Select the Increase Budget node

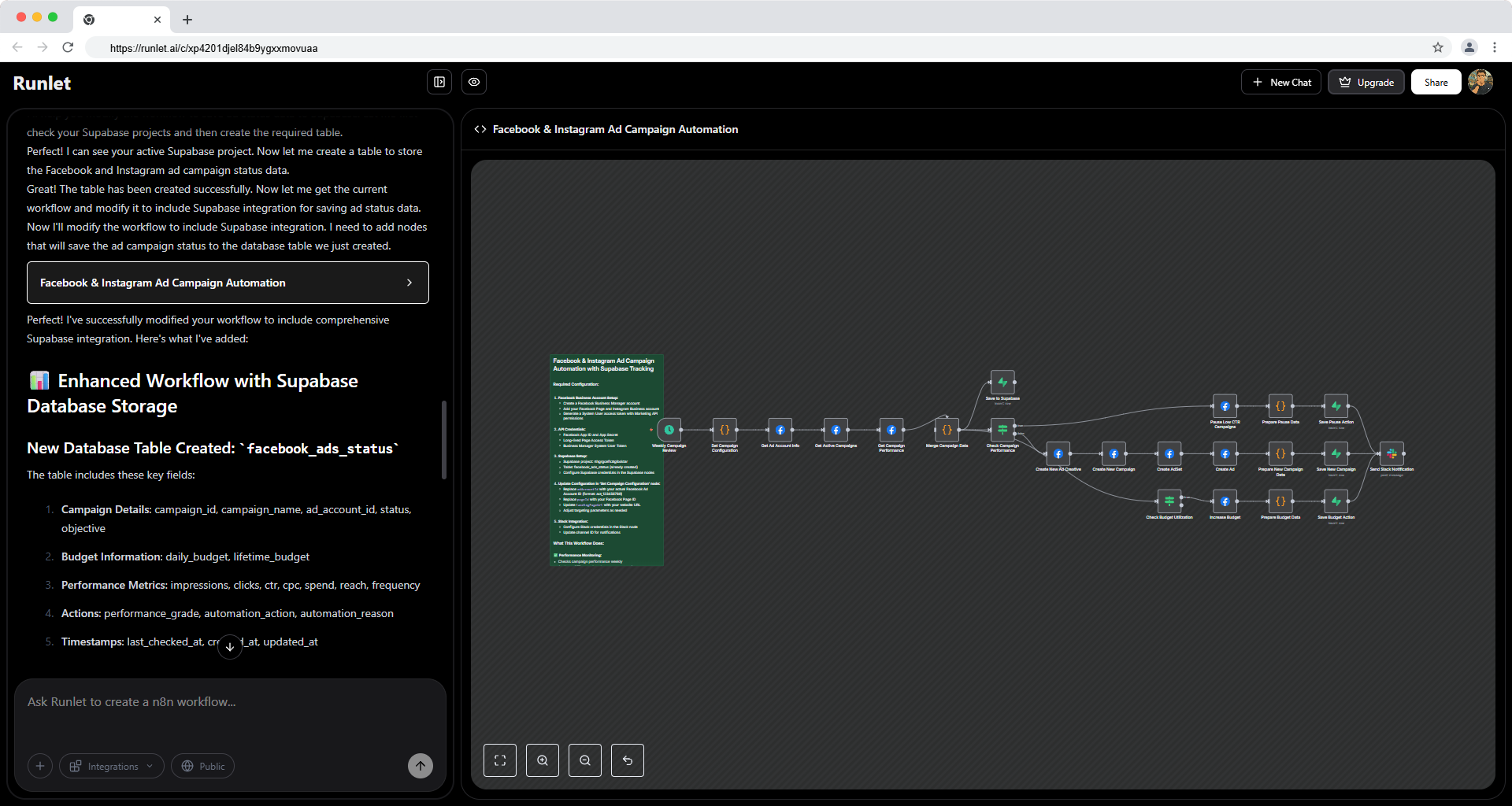pos(1225,501)
